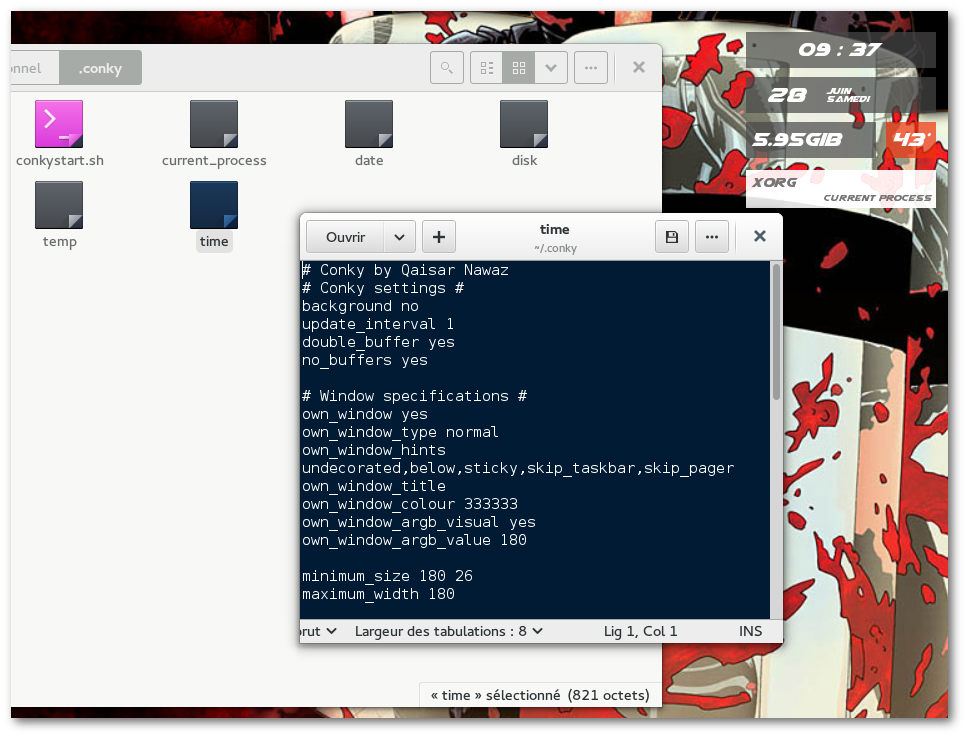967x737 pixels.
Task: Click the 'update_interval 1' line
Action: tap(378, 324)
